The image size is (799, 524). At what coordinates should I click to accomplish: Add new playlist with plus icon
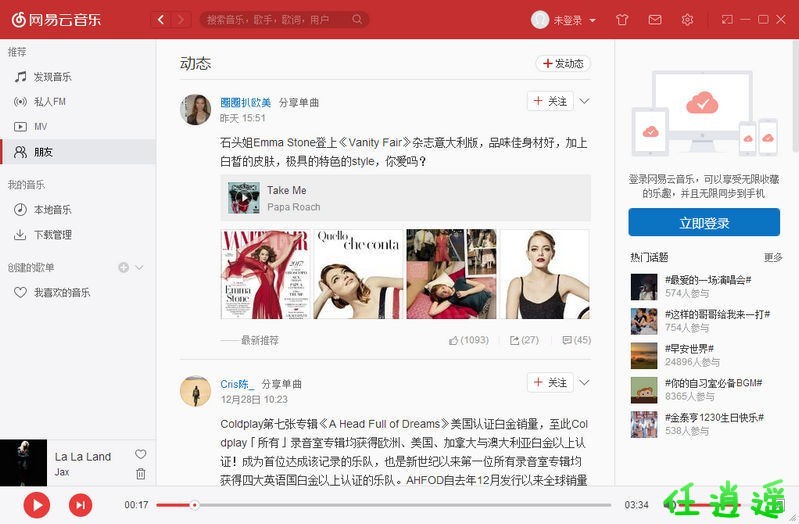tap(123, 268)
